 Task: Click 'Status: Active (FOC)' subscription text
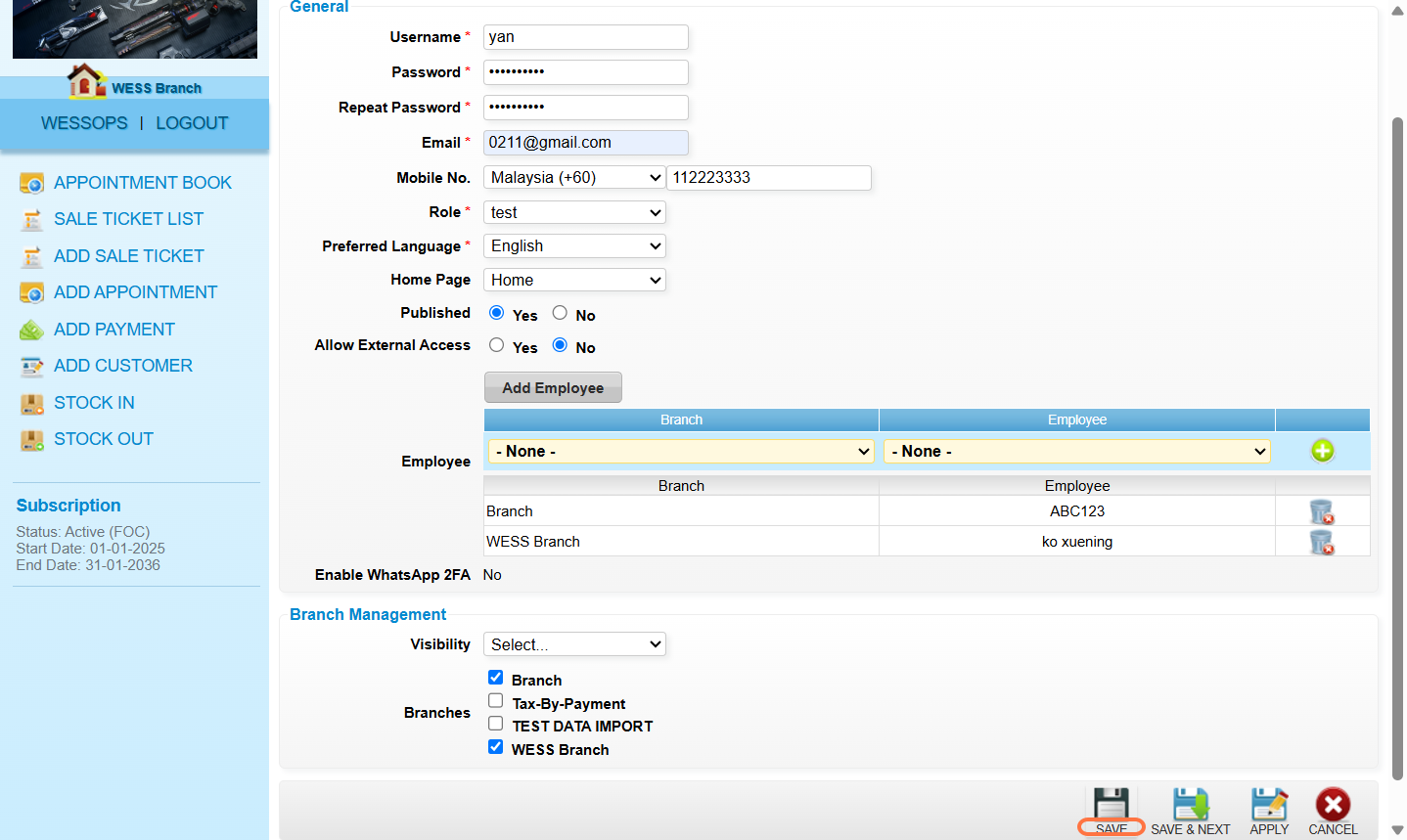83,532
